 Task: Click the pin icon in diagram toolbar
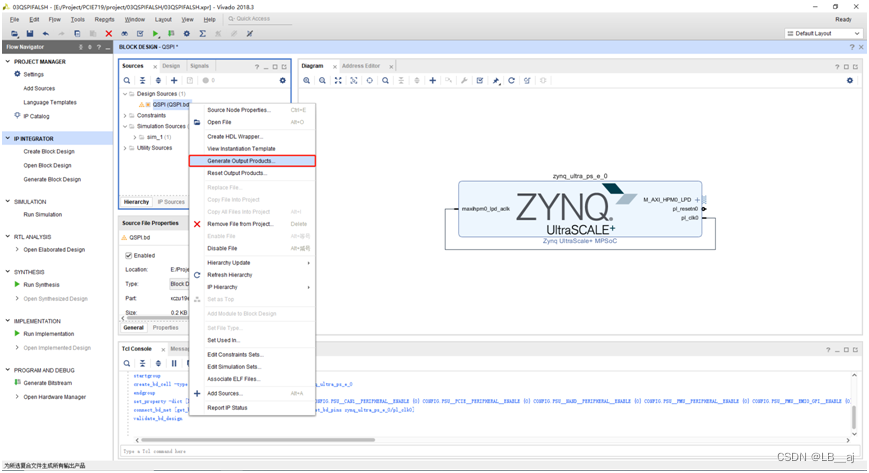[496, 80]
